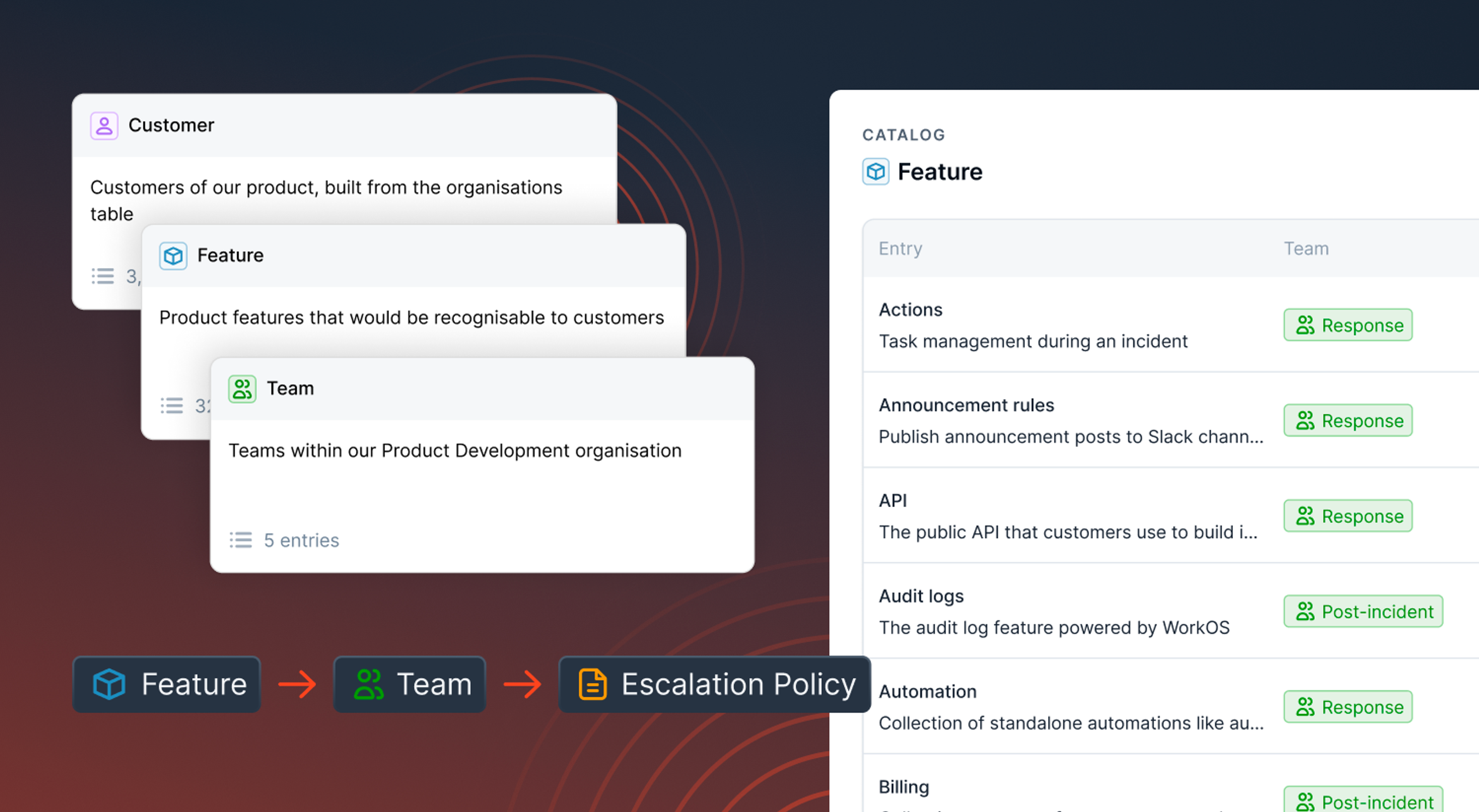Click the list icon beside 5 entries
The width and height of the screenshot is (1479, 812).
click(x=241, y=540)
